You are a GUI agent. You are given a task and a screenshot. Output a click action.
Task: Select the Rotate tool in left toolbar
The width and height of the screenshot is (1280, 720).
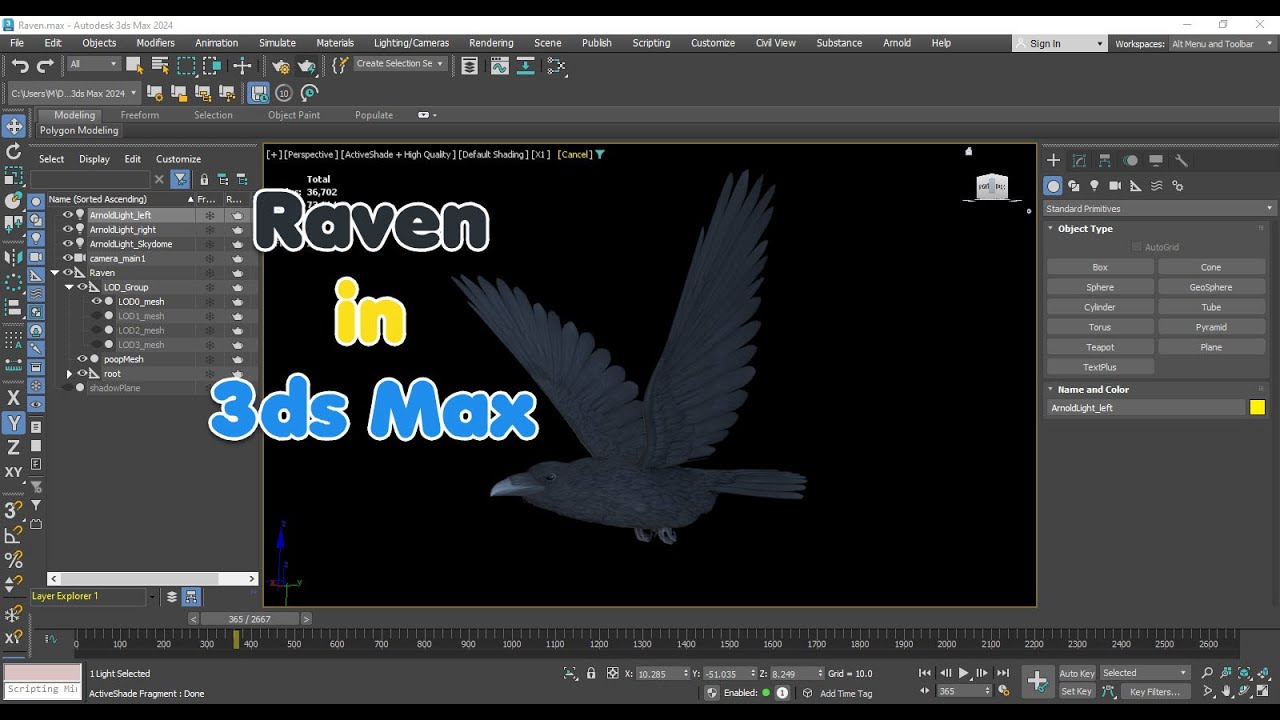[14, 152]
